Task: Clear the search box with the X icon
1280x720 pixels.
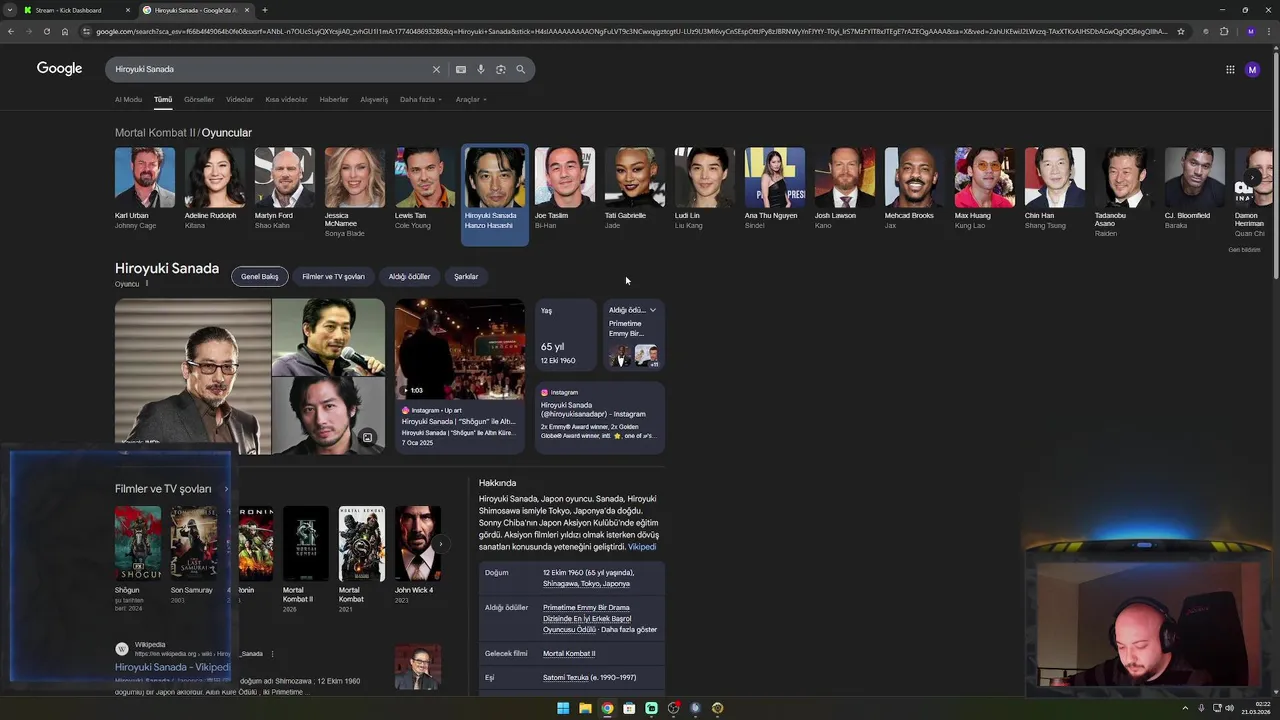Action: click(x=436, y=69)
